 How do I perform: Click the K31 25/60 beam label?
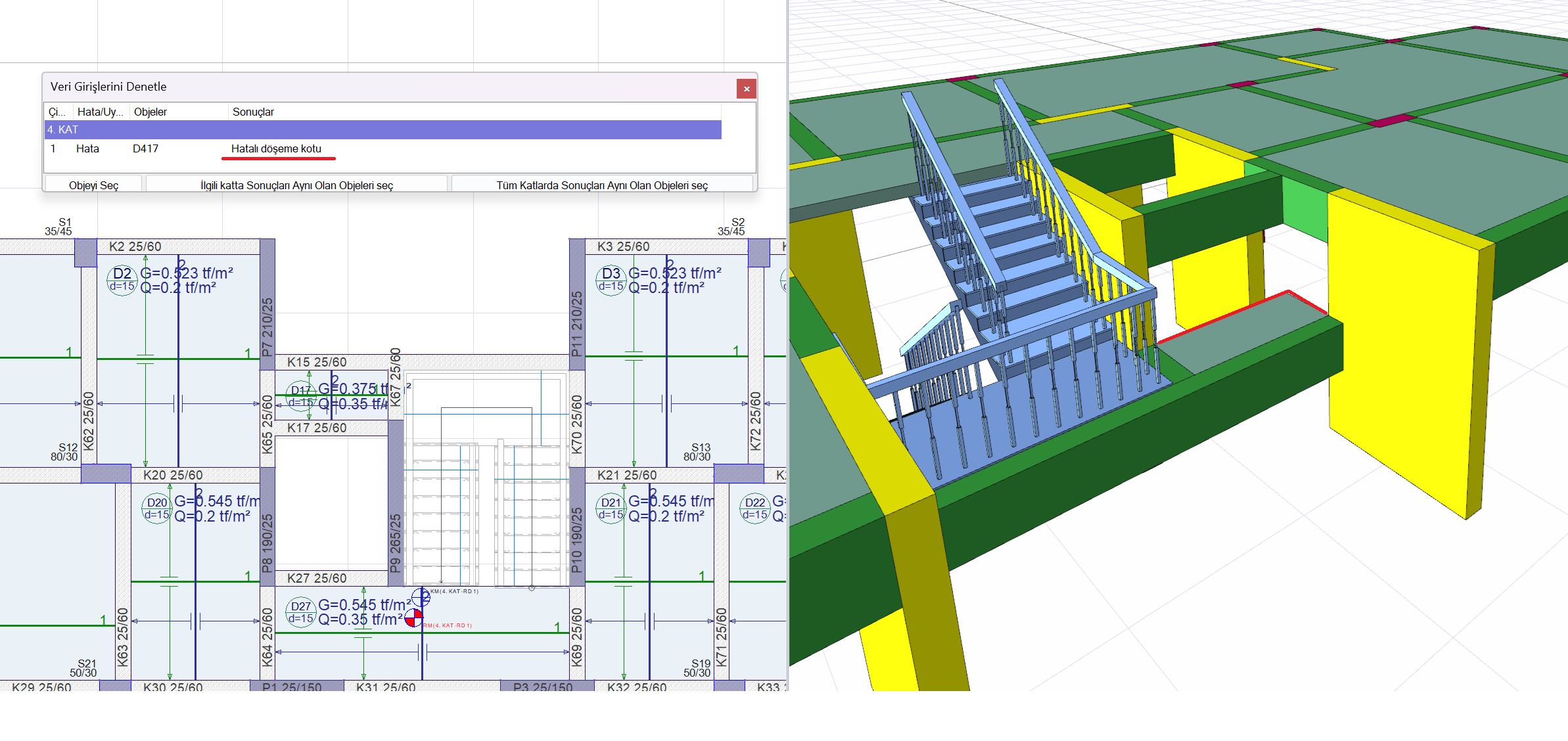point(386,687)
